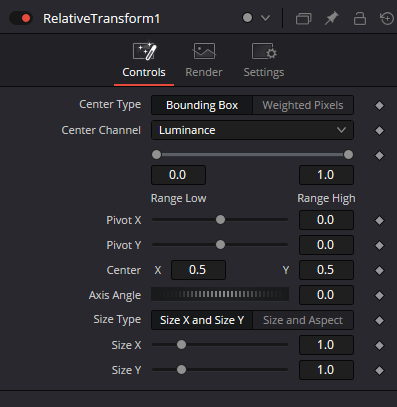Click the Size Y value field
Screen dimensions: 397x407
[326, 370]
